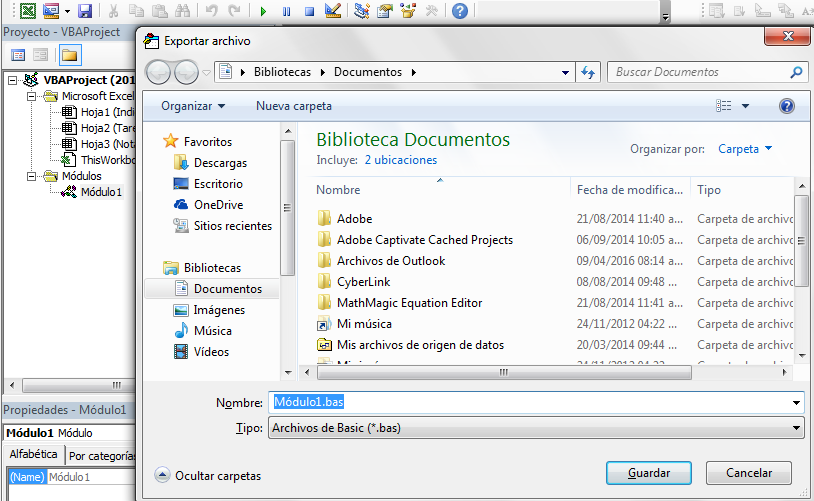Click the Reset stop icon
Image resolution: width=814 pixels, height=501 pixels.
(309, 11)
